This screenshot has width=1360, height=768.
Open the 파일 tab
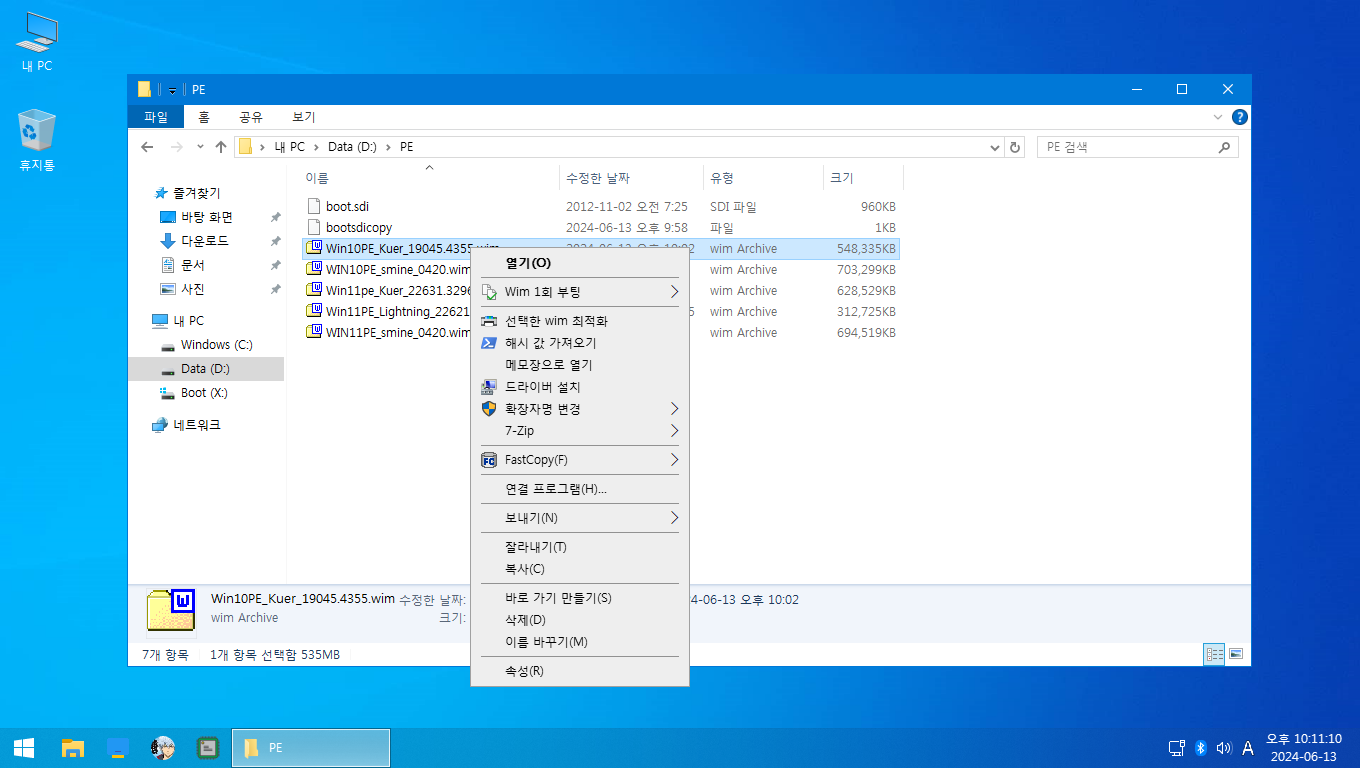(156, 117)
